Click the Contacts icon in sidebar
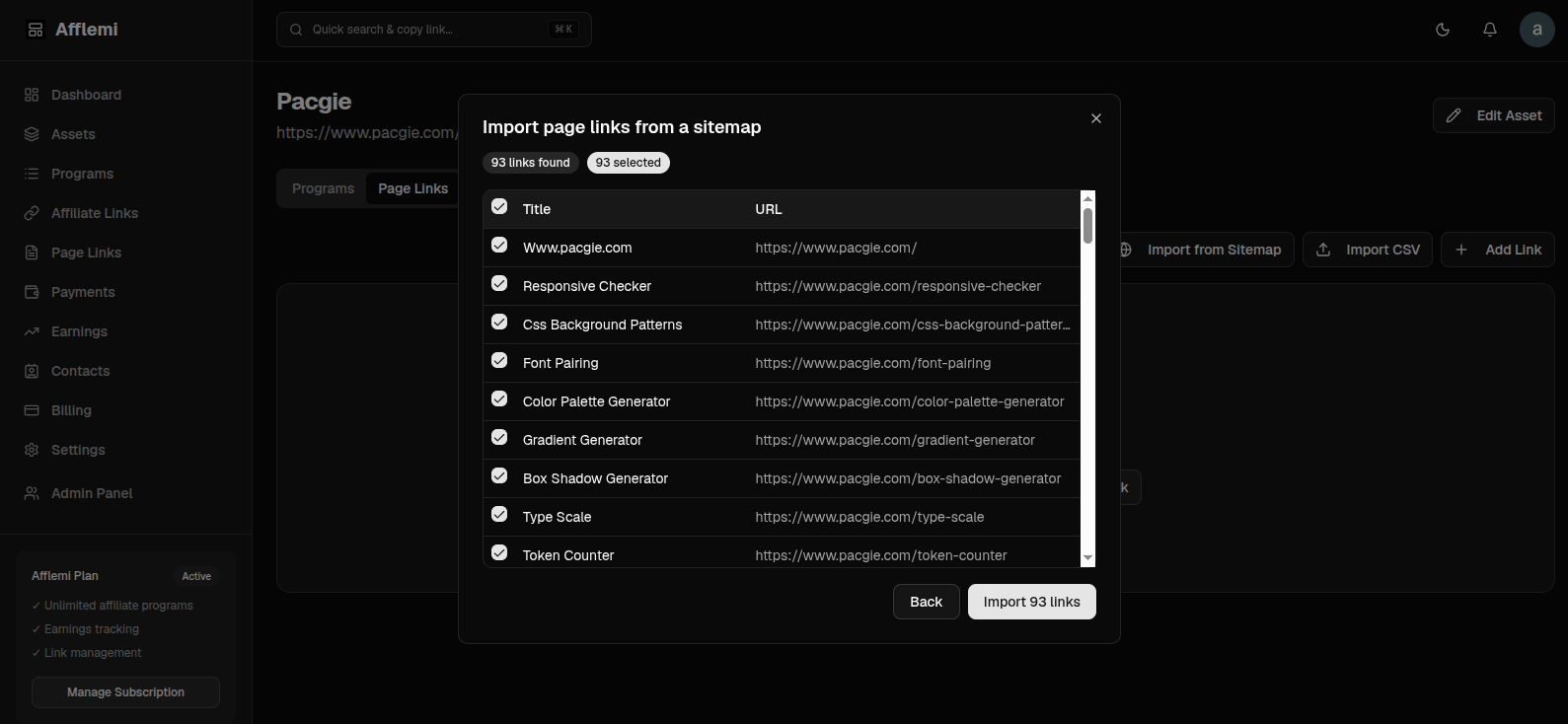This screenshot has width=1568, height=724. click(x=32, y=371)
